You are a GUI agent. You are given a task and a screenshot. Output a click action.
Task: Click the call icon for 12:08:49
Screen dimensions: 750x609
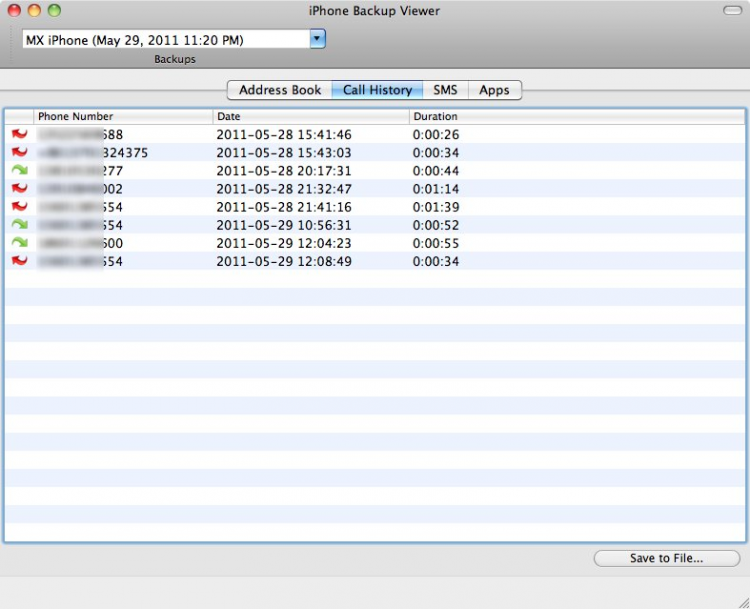(x=20, y=261)
